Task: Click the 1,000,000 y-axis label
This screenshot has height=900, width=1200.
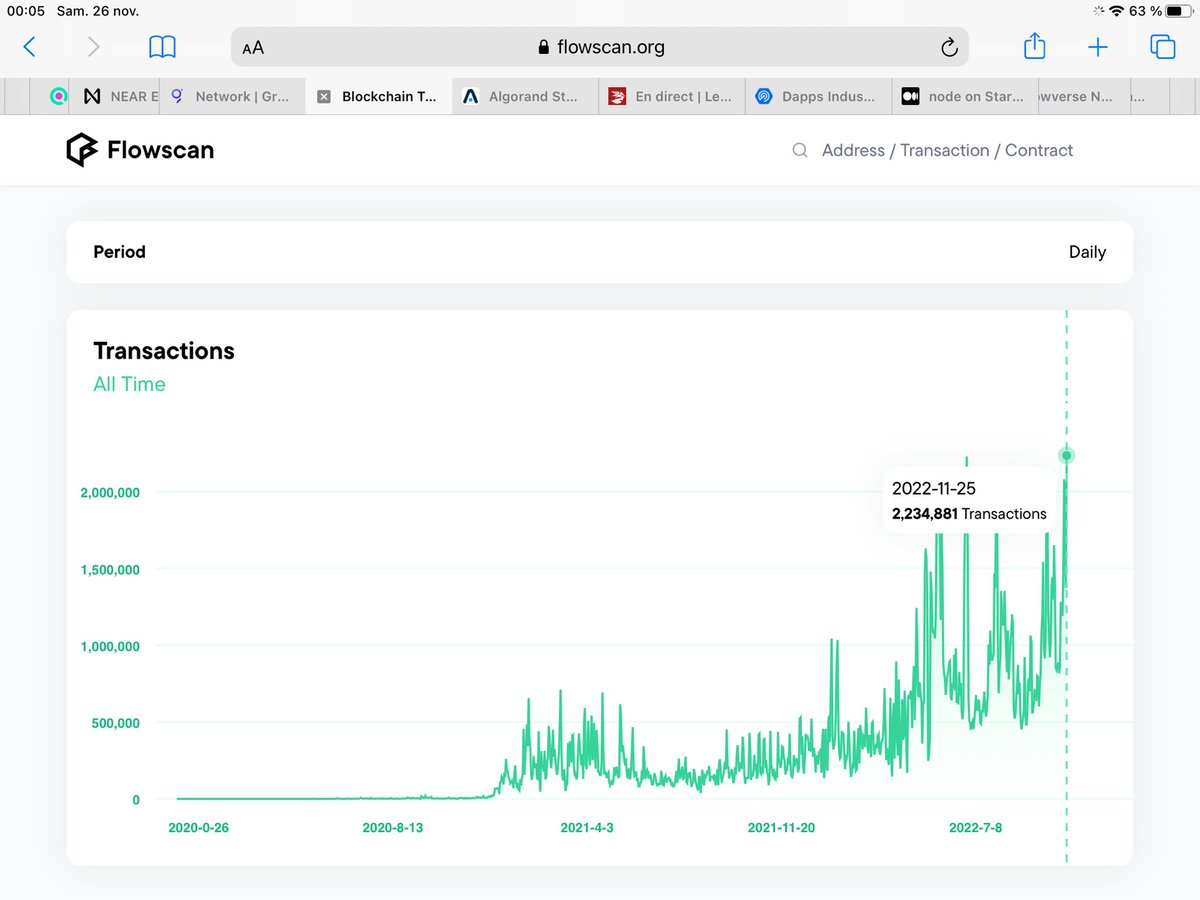Action: point(110,647)
